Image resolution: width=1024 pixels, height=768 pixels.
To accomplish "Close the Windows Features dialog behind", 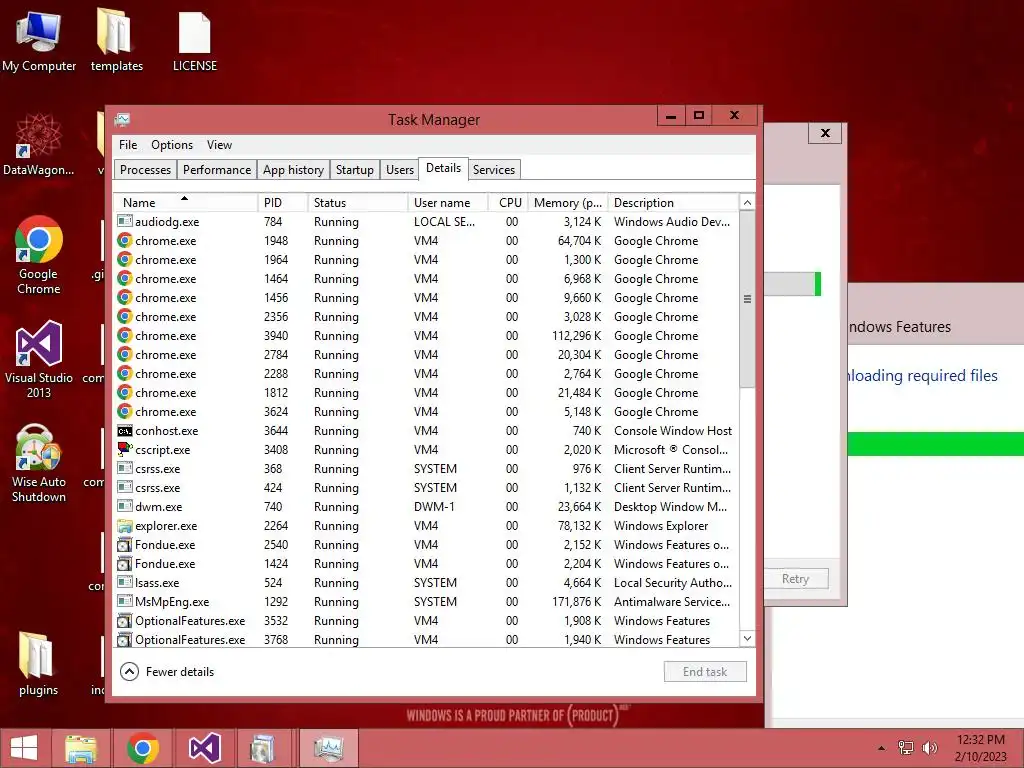I will click(x=825, y=133).
